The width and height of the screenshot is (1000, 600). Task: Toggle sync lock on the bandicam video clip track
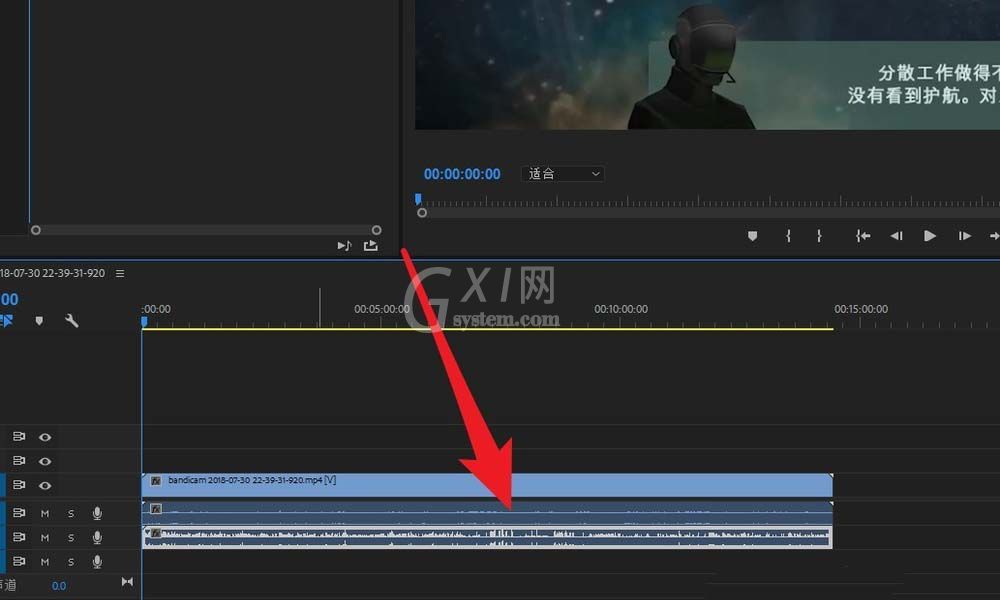(x=19, y=485)
